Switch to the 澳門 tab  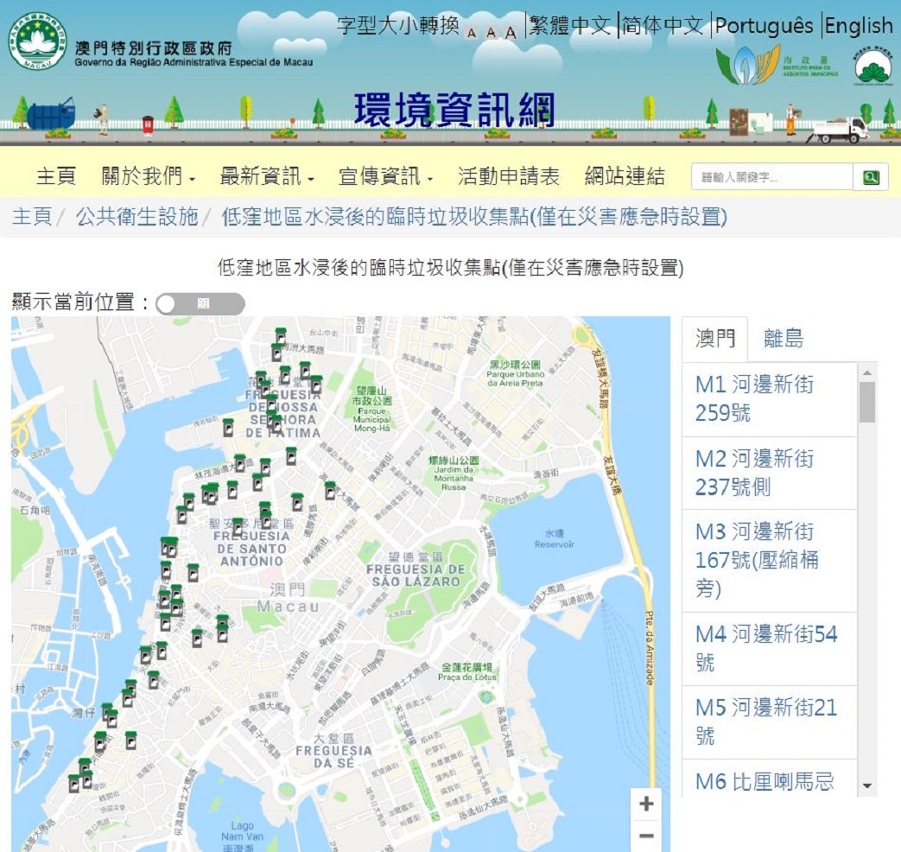click(x=715, y=339)
